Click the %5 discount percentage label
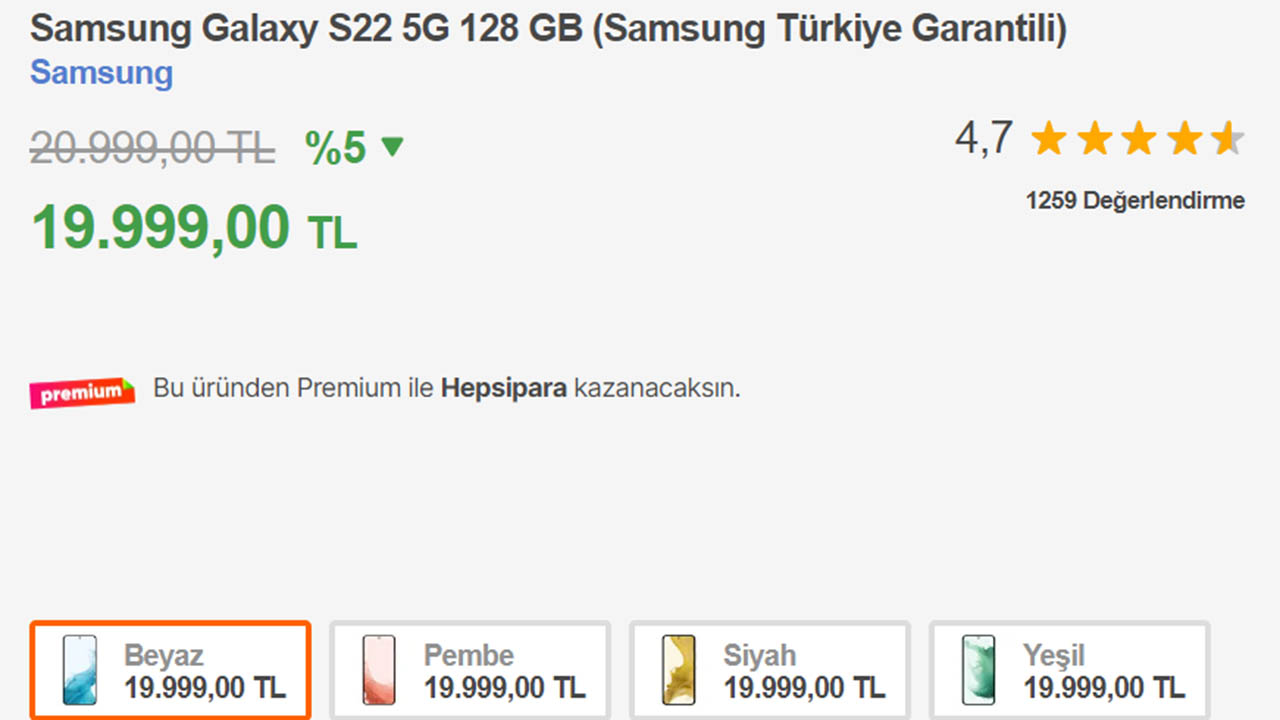1280x720 pixels. coord(336,148)
